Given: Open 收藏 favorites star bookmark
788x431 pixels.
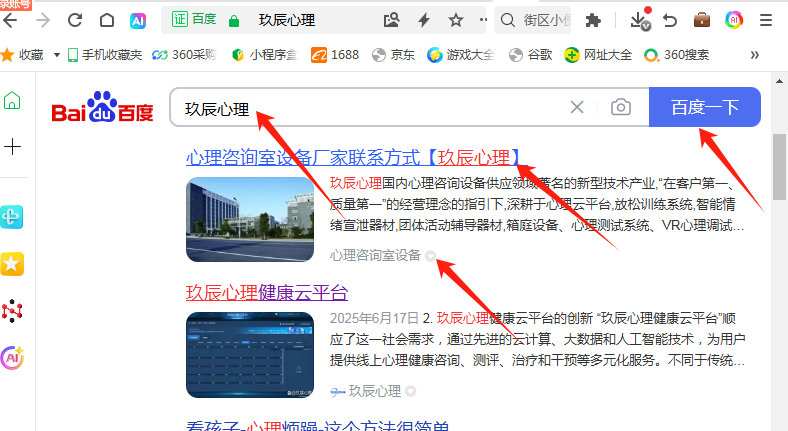Looking at the screenshot, I should [22, 55].
